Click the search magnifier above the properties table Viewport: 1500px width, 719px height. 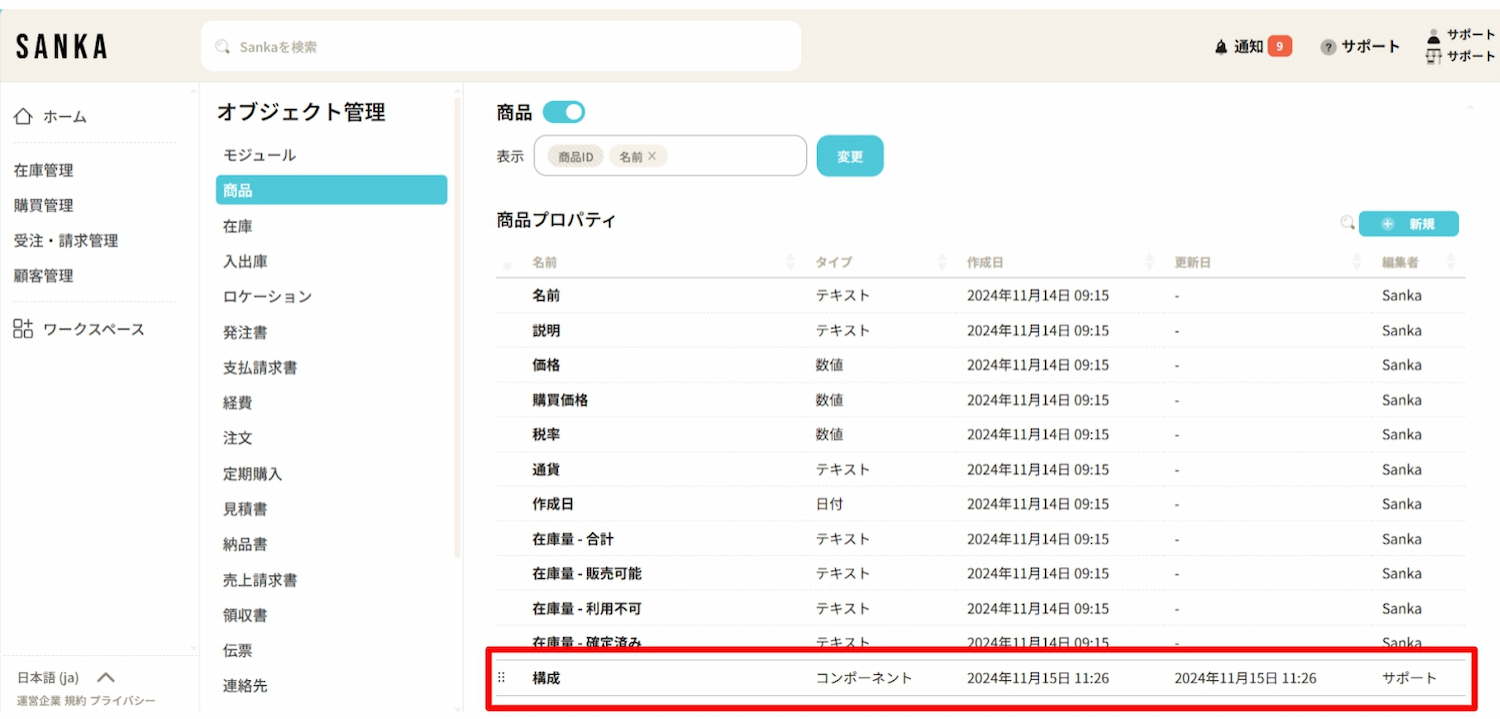pos(1347,223)
